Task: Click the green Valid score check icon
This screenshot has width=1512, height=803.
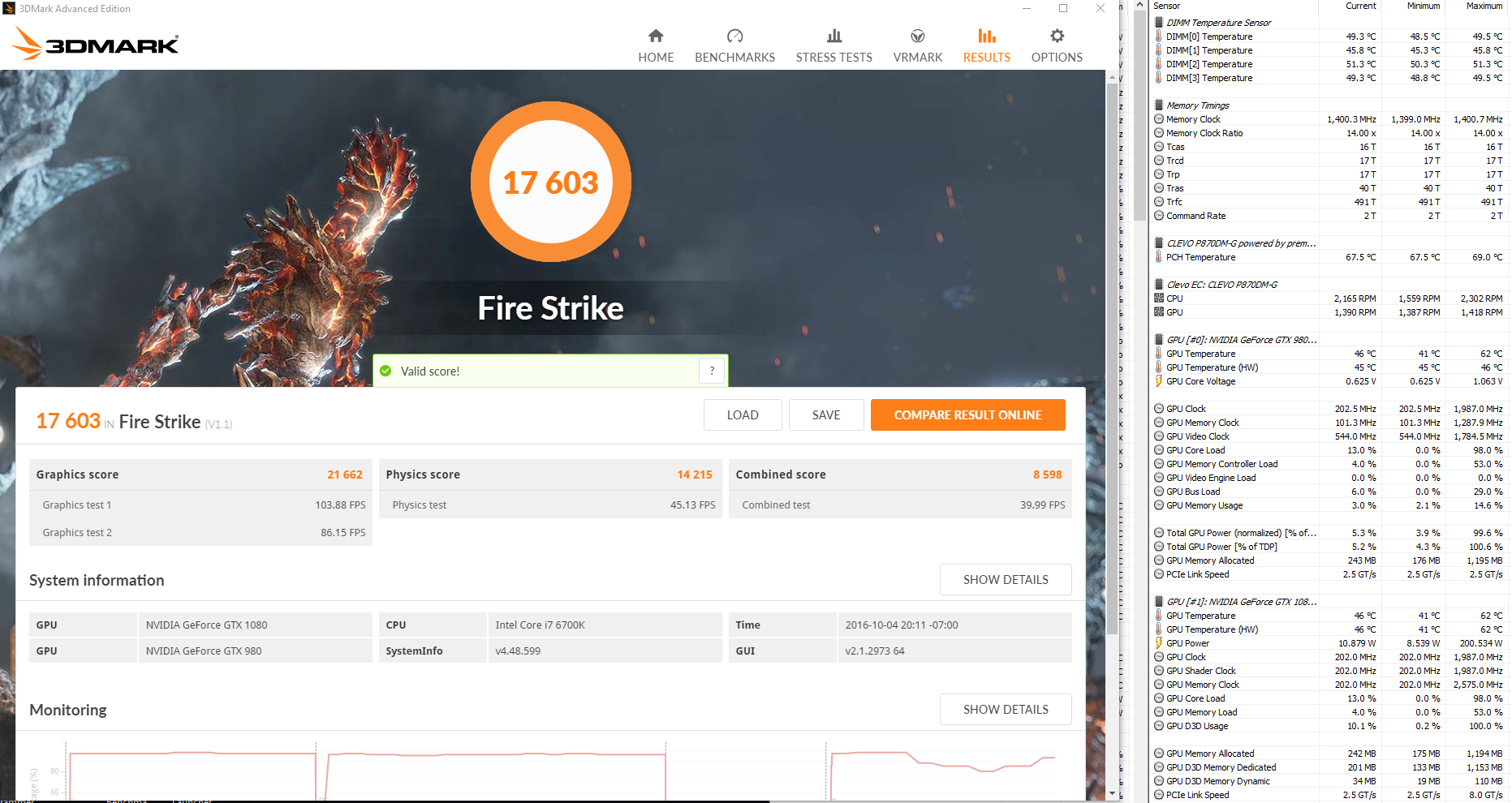Action: point(386,371)
